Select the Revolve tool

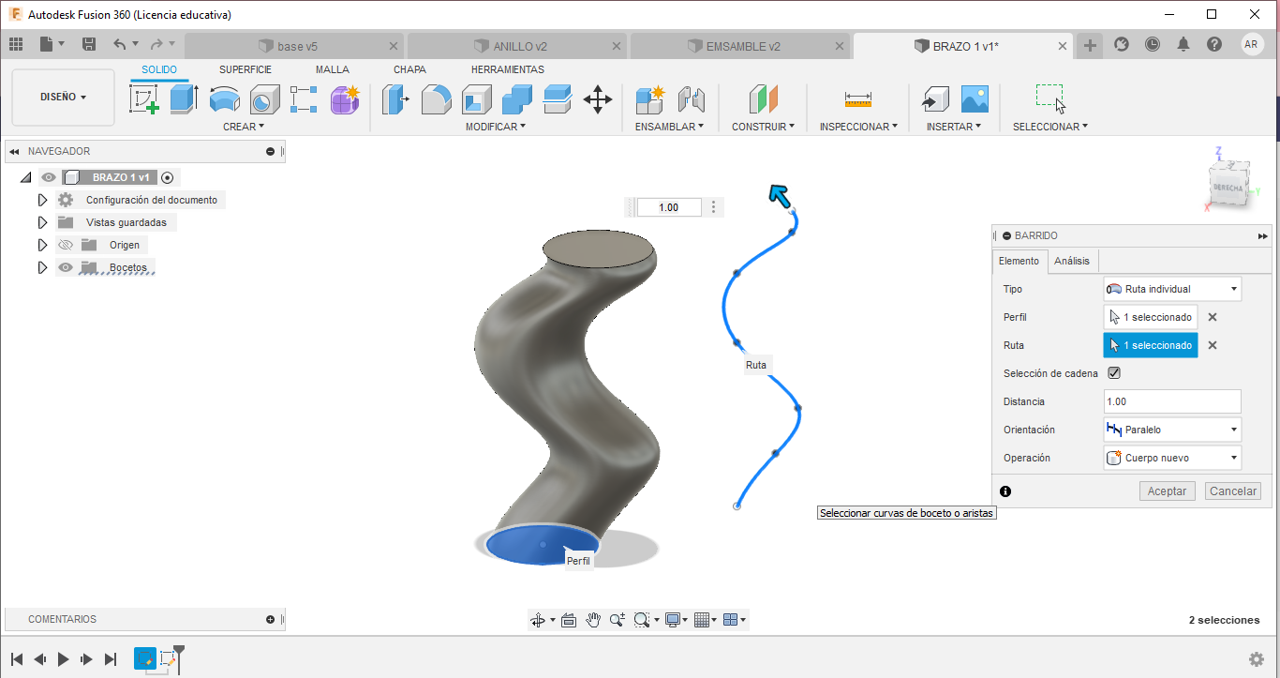[x=224, y=99]
